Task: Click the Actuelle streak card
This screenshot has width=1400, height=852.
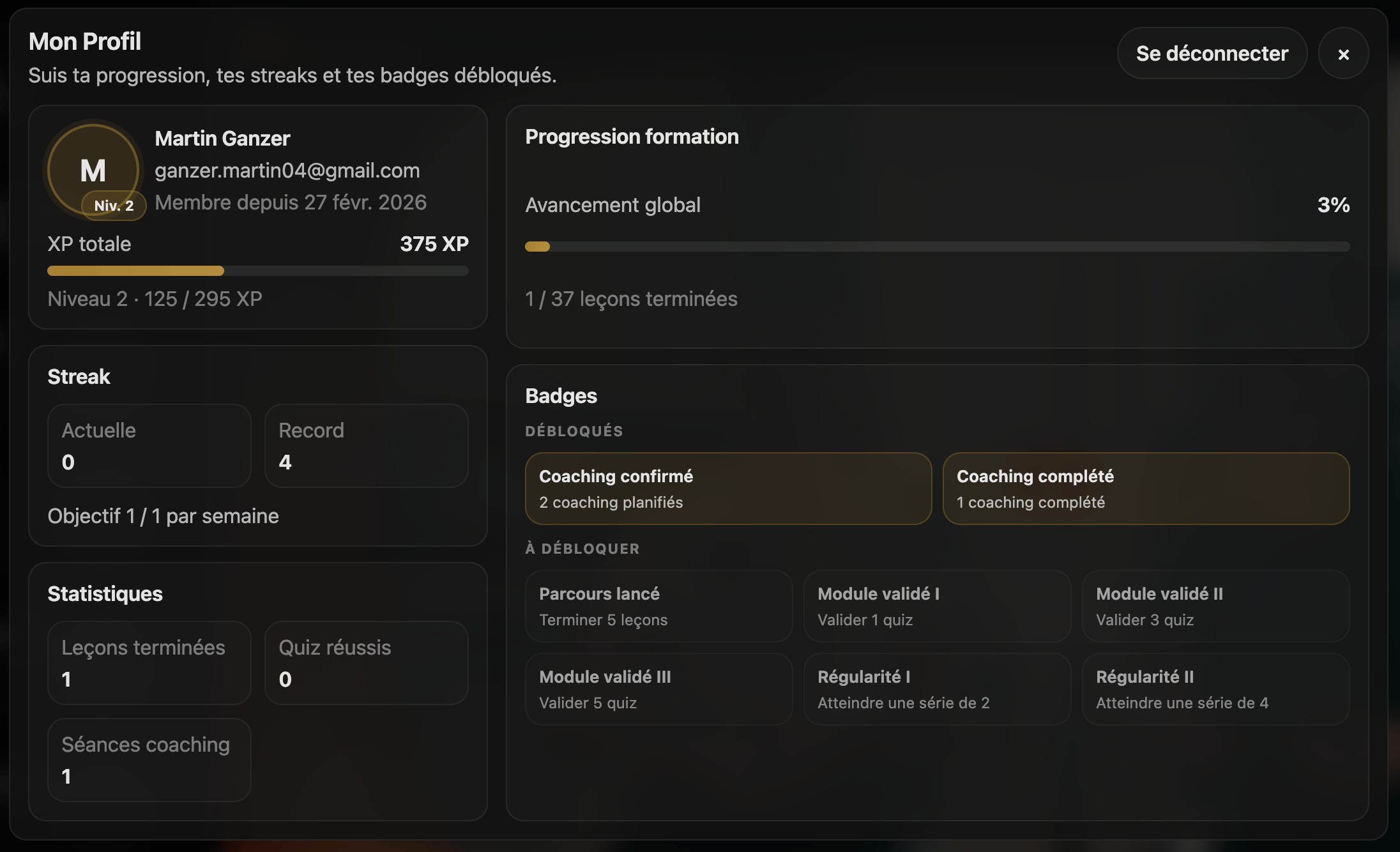Action: point(149,446)
